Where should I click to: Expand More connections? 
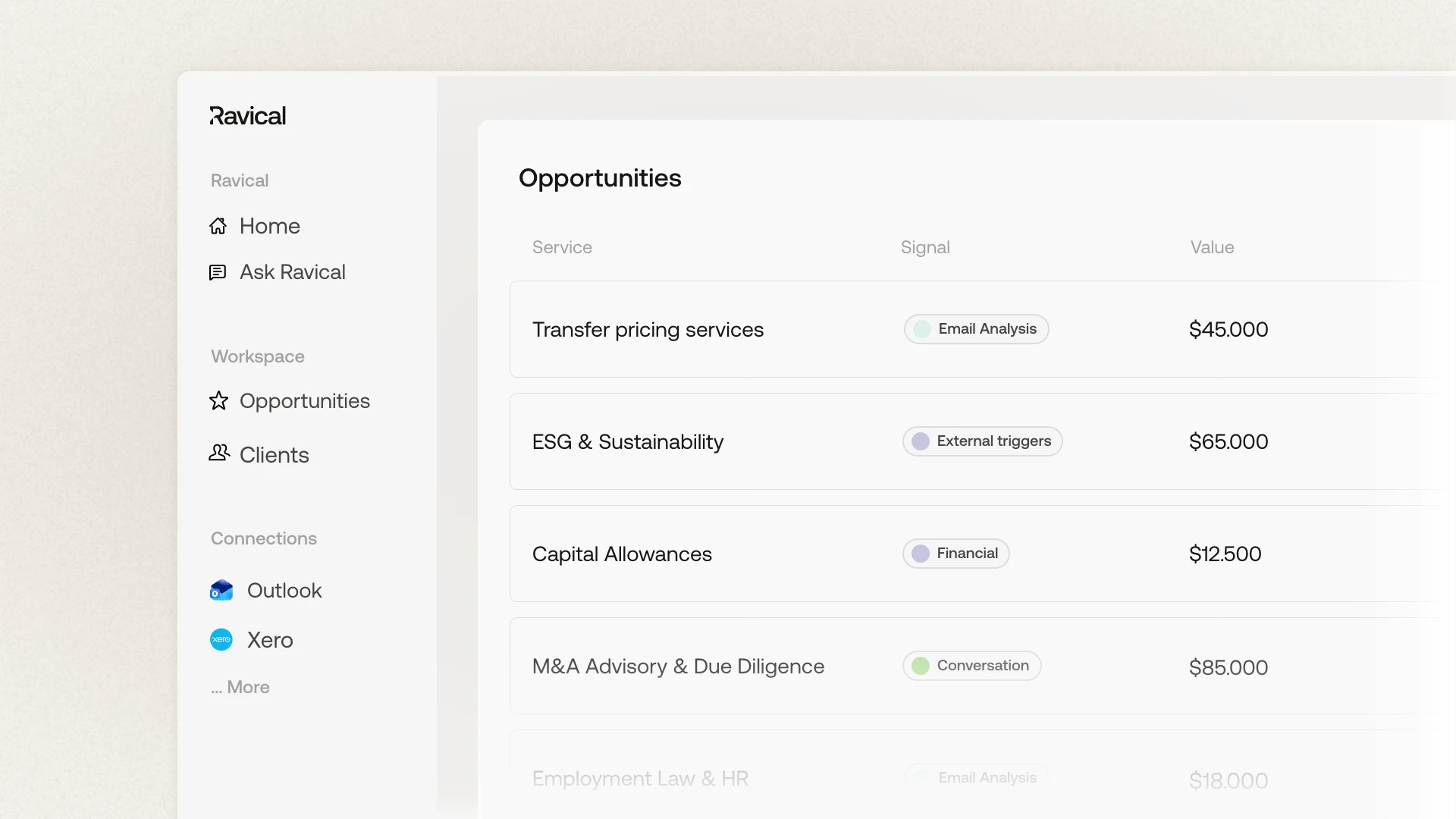click(x=240, y=687)
